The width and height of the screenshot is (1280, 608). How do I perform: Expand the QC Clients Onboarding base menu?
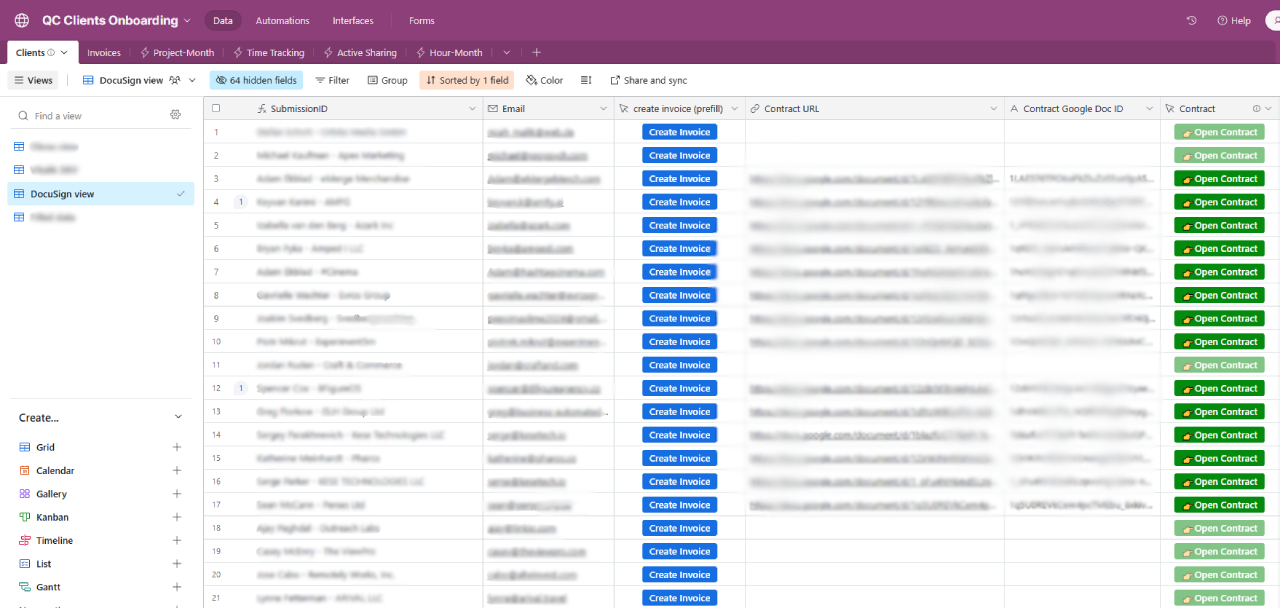click(x=116, y=20)
